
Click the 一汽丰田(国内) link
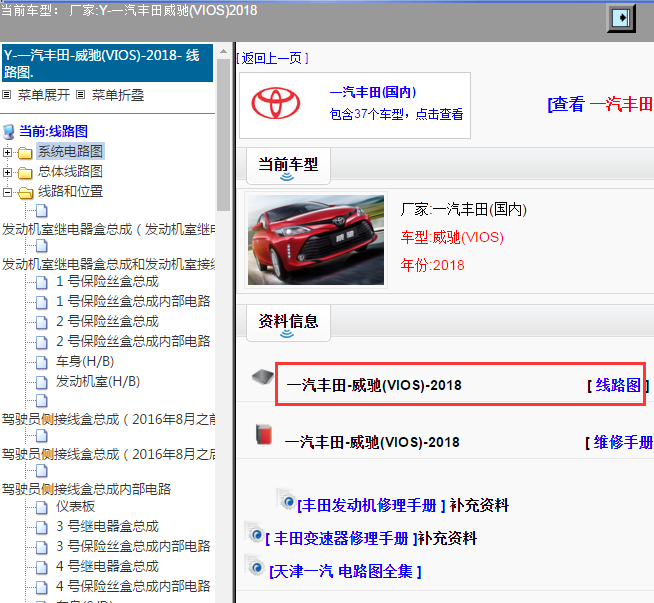coord(373,92)
